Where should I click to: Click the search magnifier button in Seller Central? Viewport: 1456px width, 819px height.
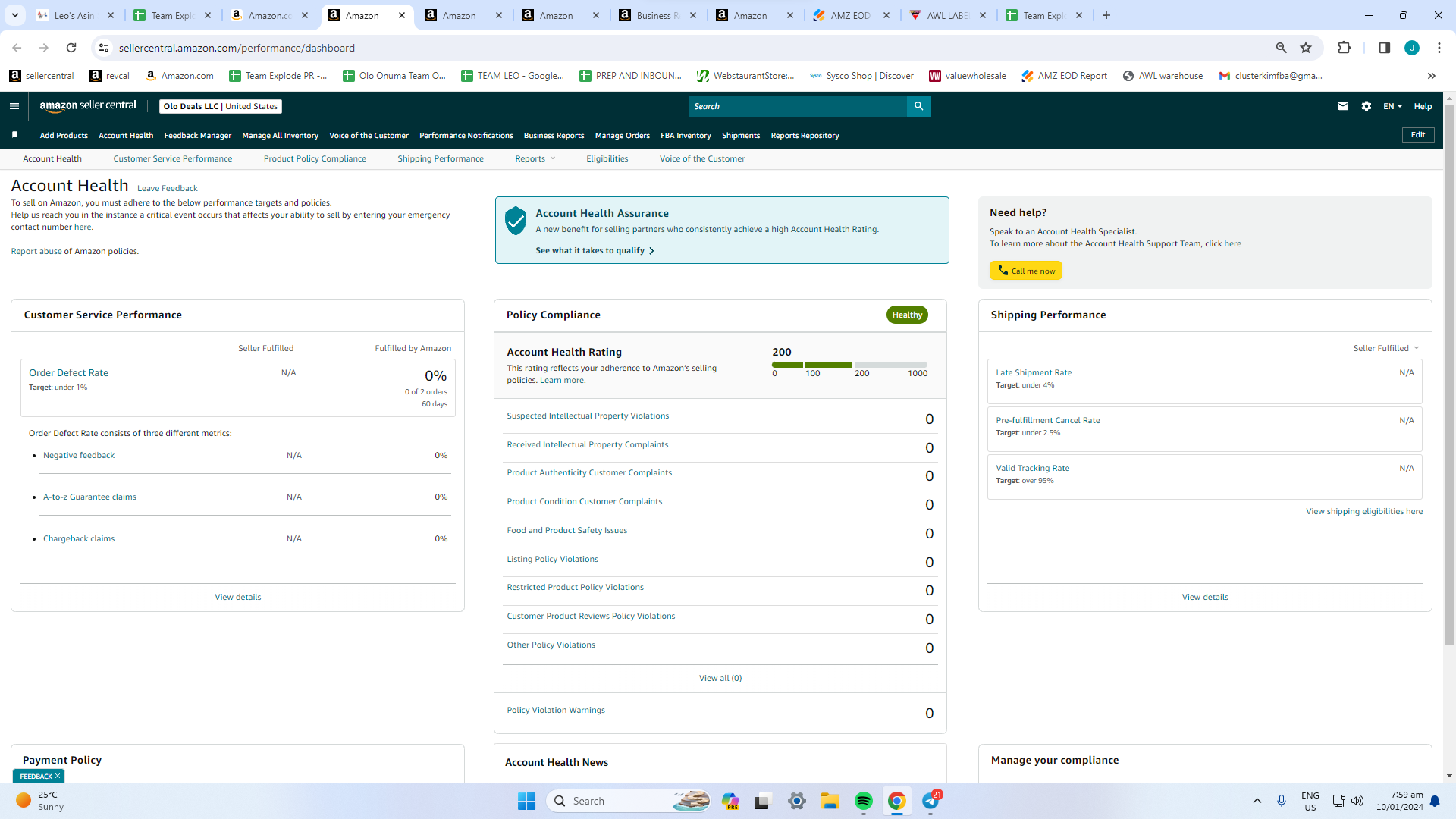(x=918, y=106)
